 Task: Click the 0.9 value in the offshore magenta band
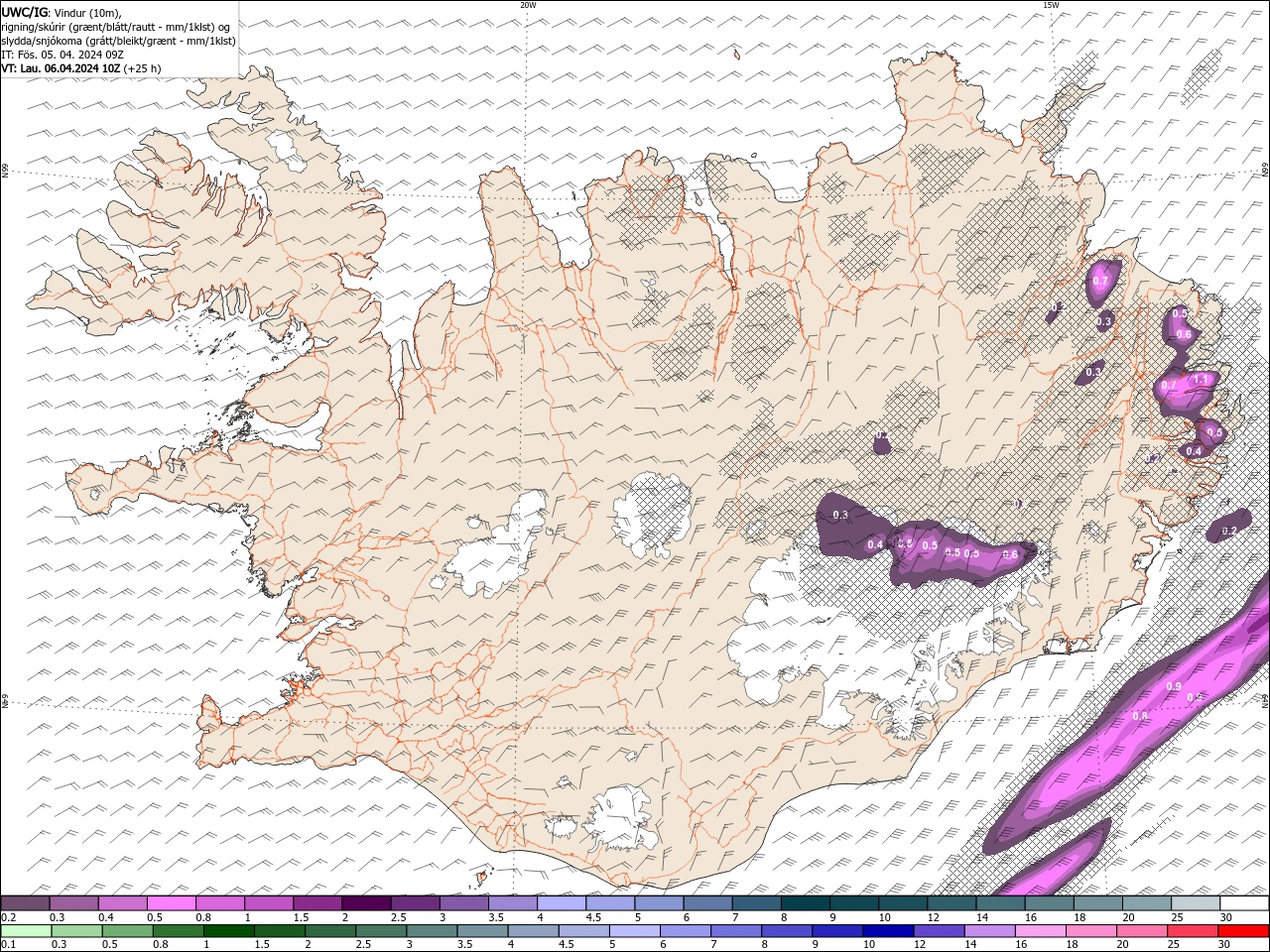click(x=1174, y=687)
